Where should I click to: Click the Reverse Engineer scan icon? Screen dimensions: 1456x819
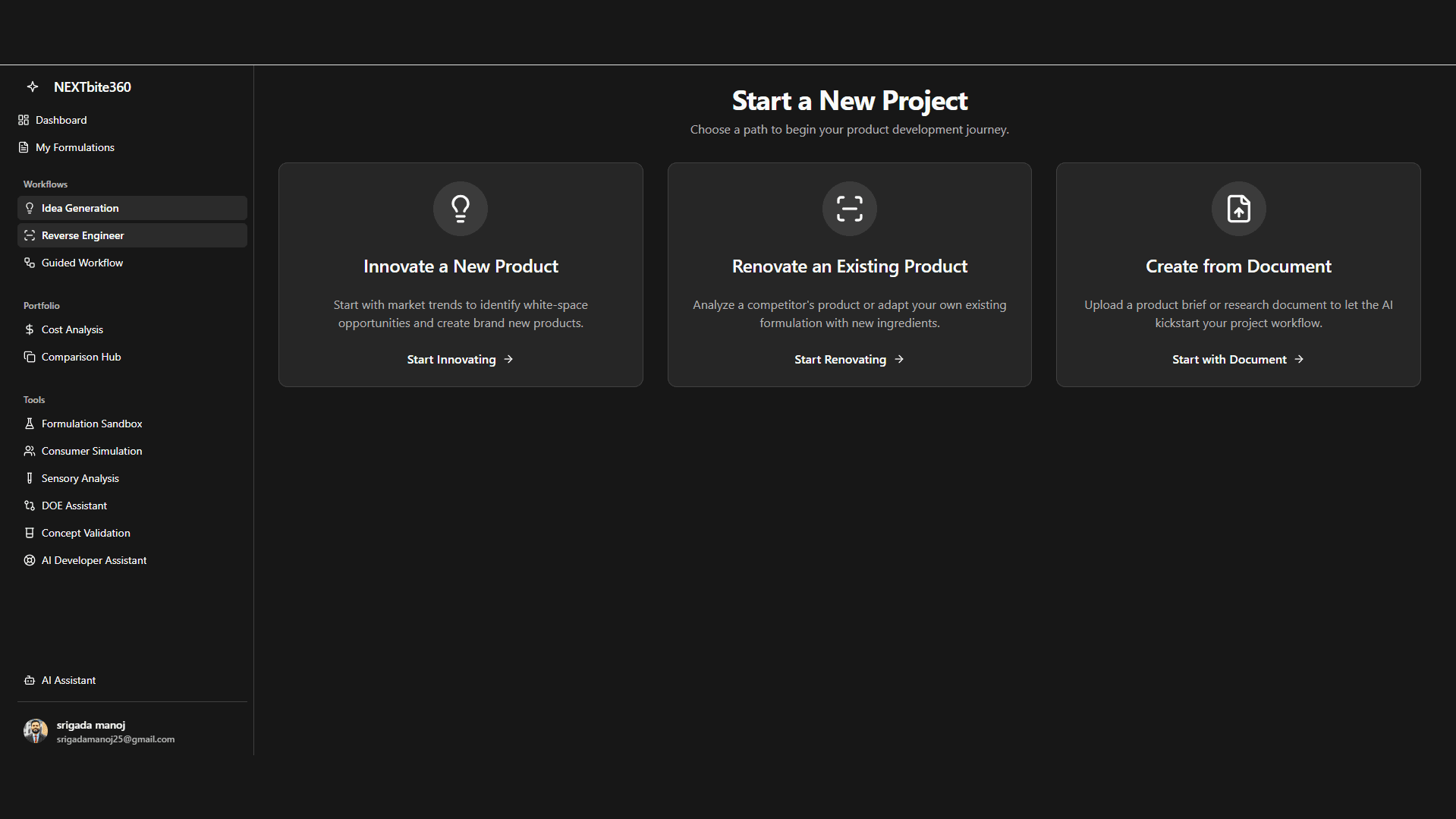[x=29, y=235]
